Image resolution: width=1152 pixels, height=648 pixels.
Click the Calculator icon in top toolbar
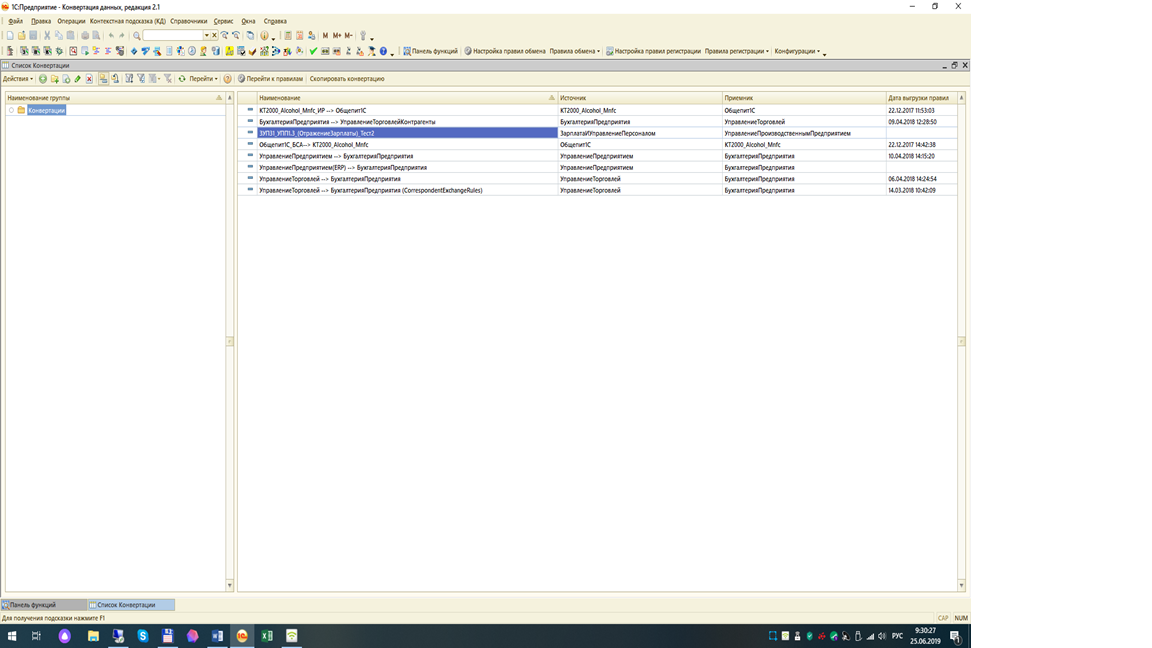(288, 35)
